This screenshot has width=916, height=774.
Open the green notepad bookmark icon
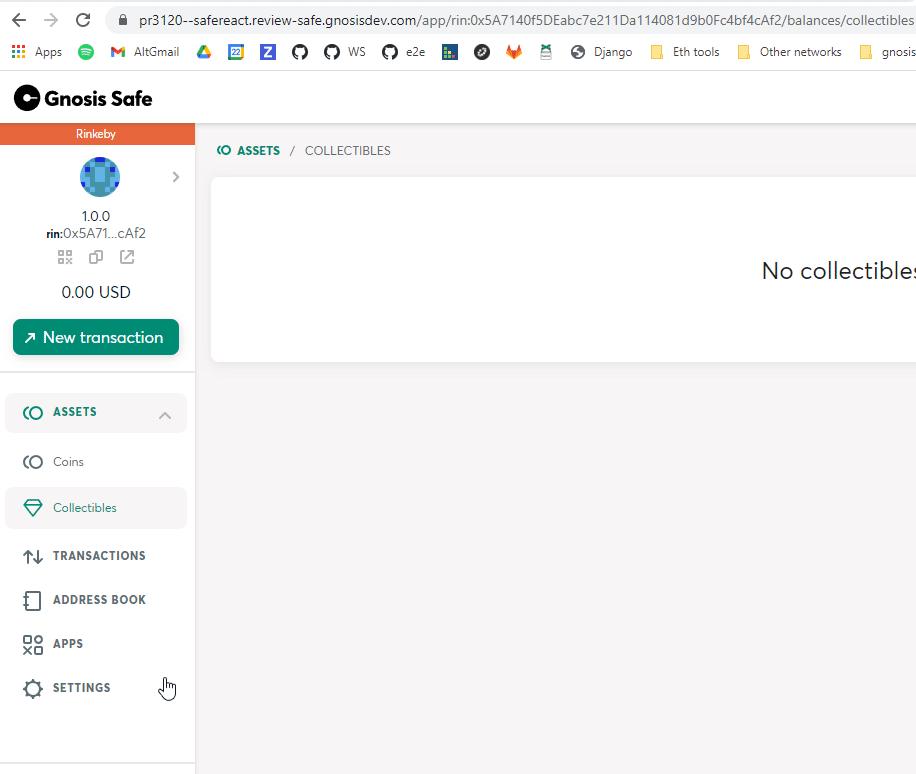[x=546, y=52]
